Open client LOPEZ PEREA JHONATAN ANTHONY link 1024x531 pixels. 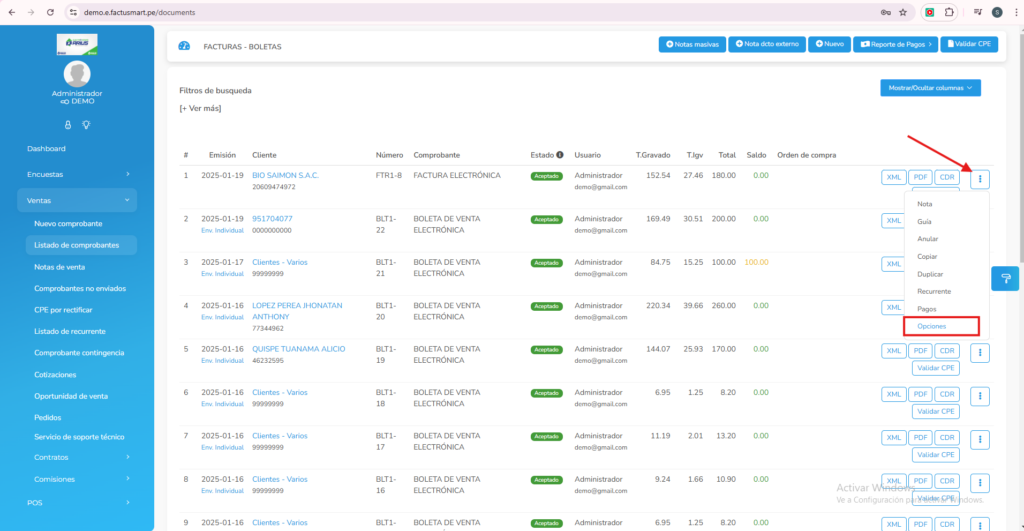coord(297,311)
